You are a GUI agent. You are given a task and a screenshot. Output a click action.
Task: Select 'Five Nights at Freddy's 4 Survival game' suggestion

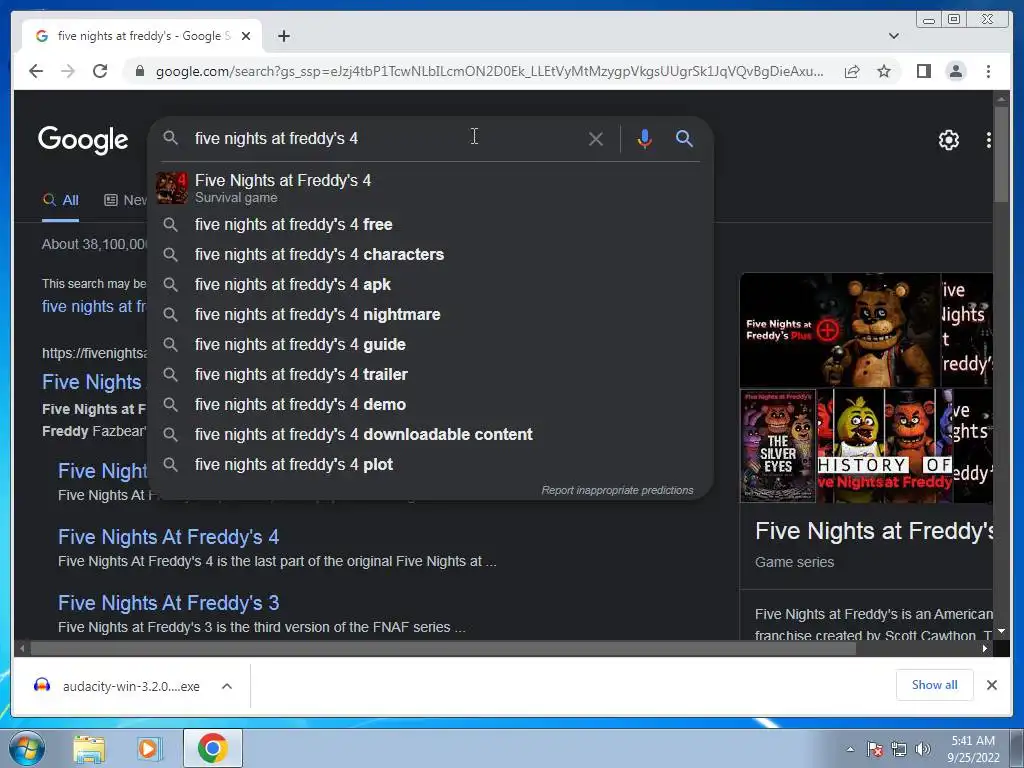[431, 188]
